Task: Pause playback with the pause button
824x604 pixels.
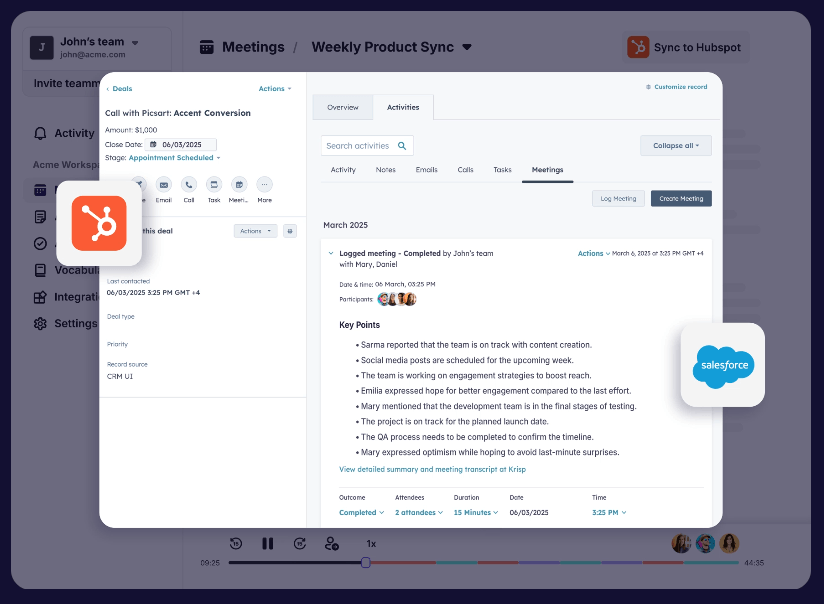Action: 267,544
